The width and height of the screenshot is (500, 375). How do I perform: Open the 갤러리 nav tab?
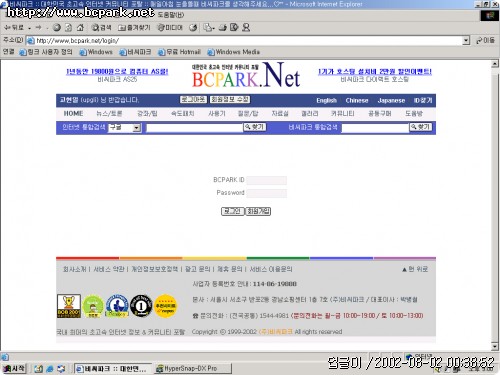309,113
